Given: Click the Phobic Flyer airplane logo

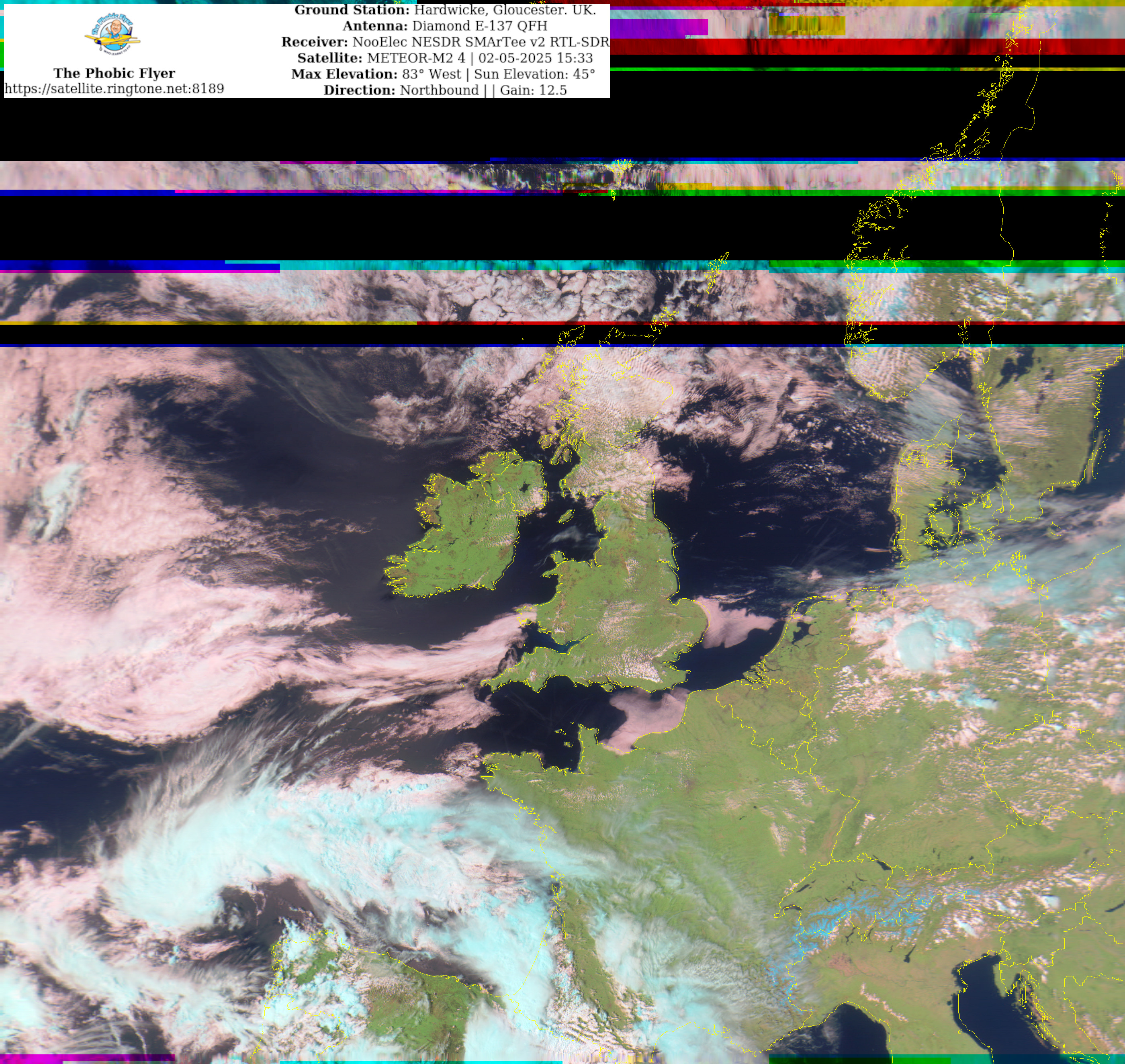Looking at the screenshot, I should coord(113,35).
